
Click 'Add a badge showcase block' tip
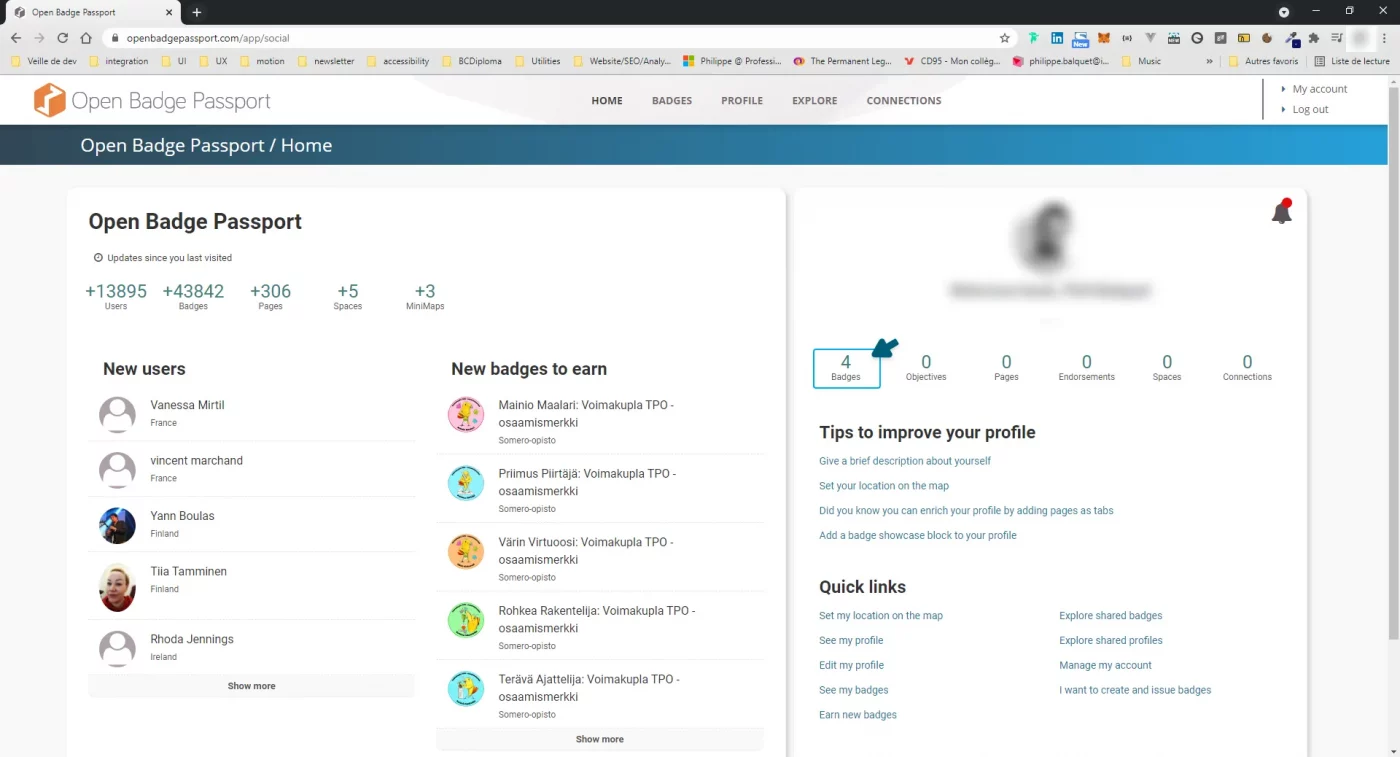point(918,535)
